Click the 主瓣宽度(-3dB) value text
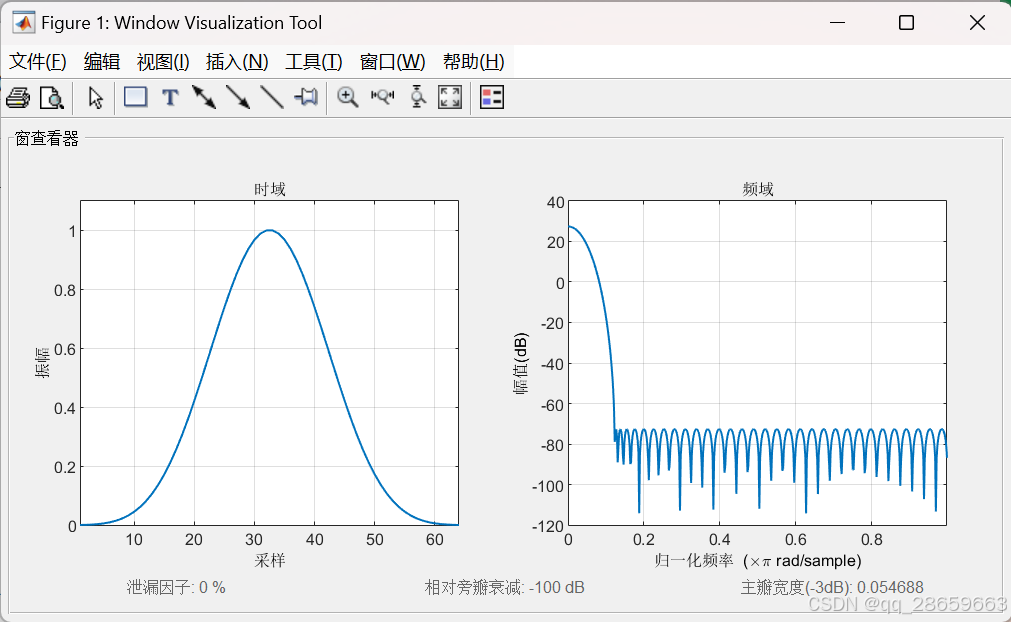 (832, 587)
